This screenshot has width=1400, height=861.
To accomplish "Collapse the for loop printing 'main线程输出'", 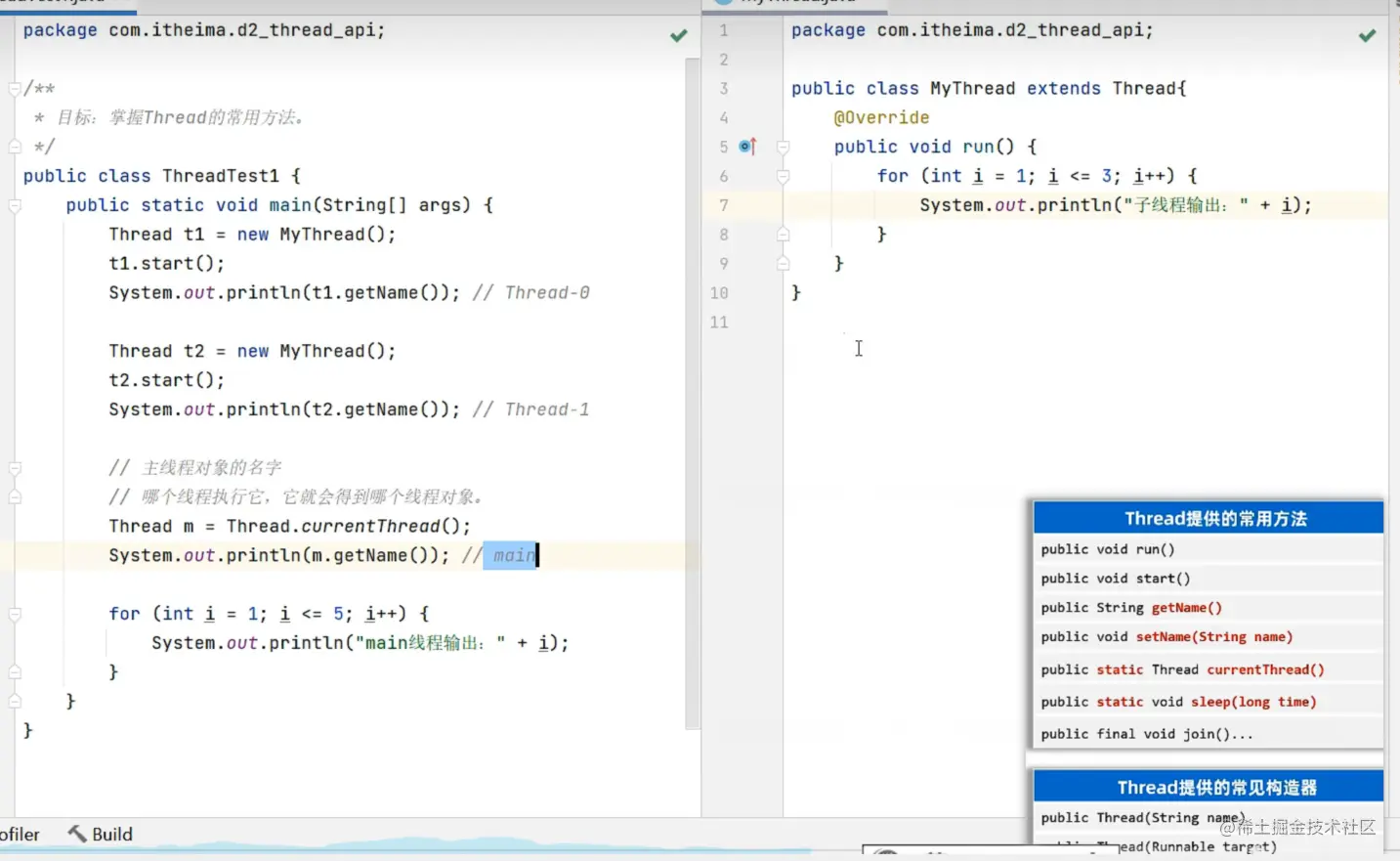I will (15, 614).
